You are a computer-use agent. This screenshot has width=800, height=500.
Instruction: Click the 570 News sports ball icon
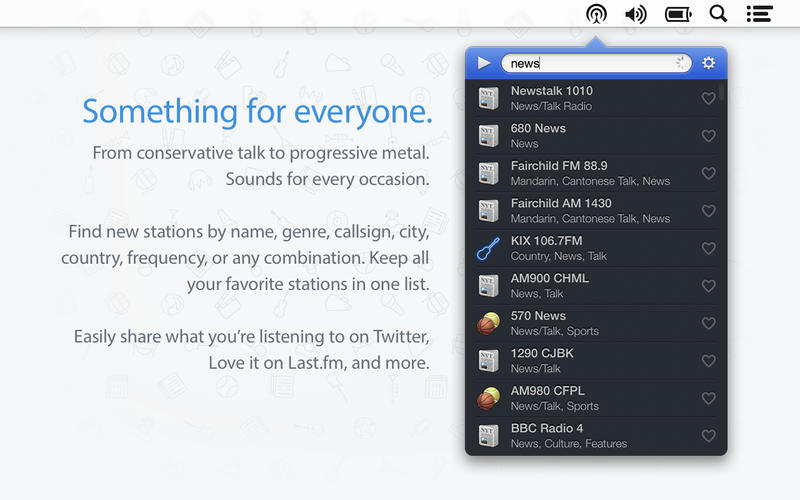pos(488,324)
